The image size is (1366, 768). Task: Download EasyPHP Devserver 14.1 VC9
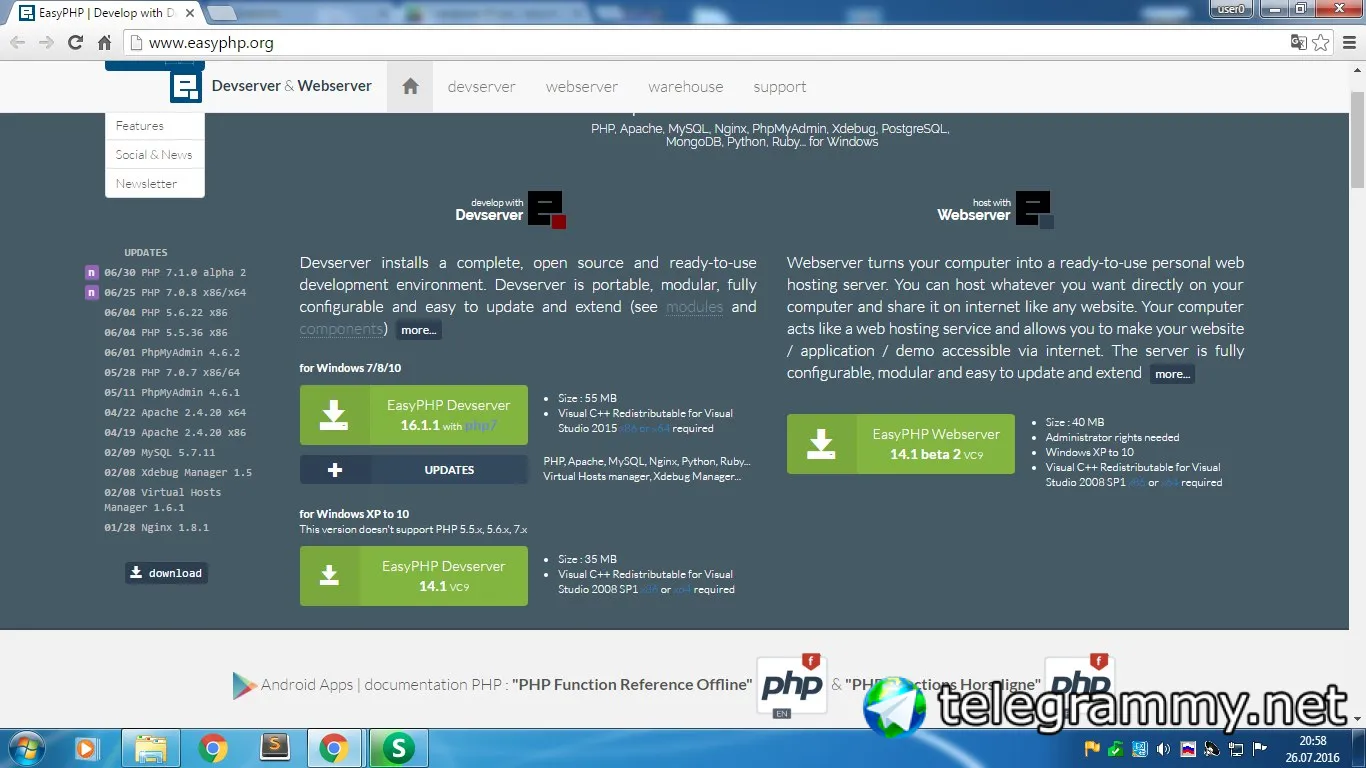(x=414, y=576)
